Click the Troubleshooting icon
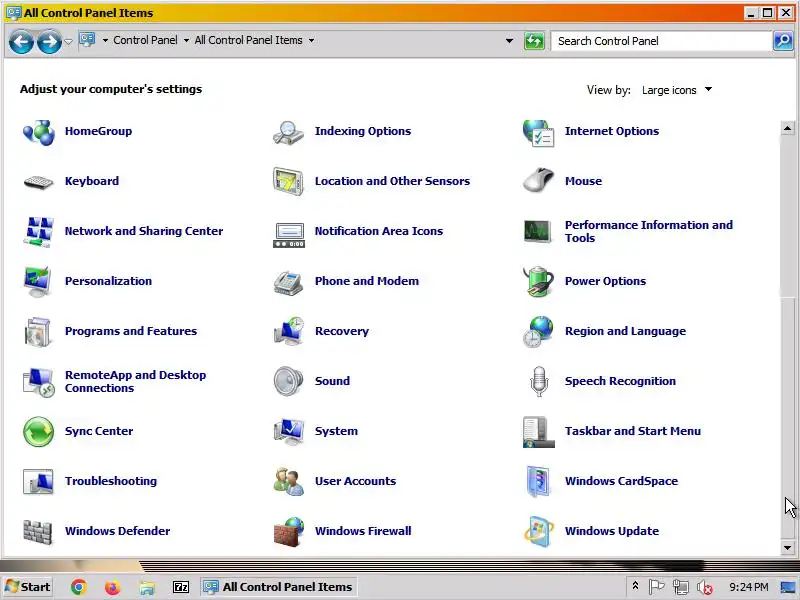Image resolution: width=800 pixels, height=600 pixels. tap(38, 482)
